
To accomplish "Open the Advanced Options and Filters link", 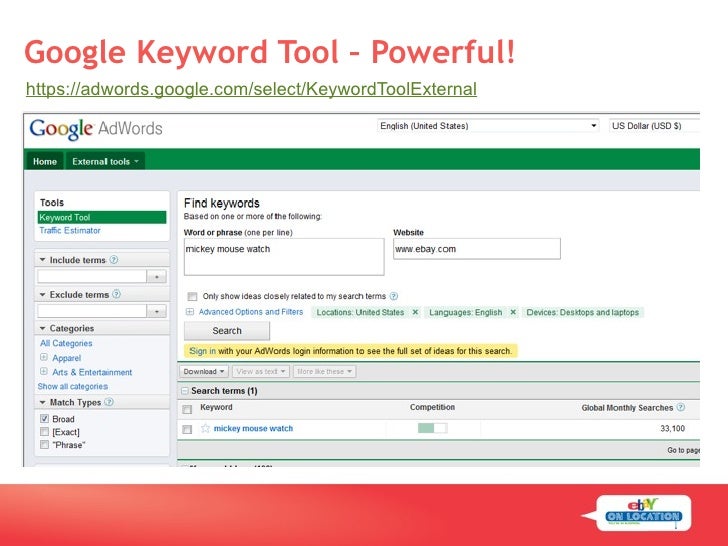I will pyautogui.click(x=251, y=312).
